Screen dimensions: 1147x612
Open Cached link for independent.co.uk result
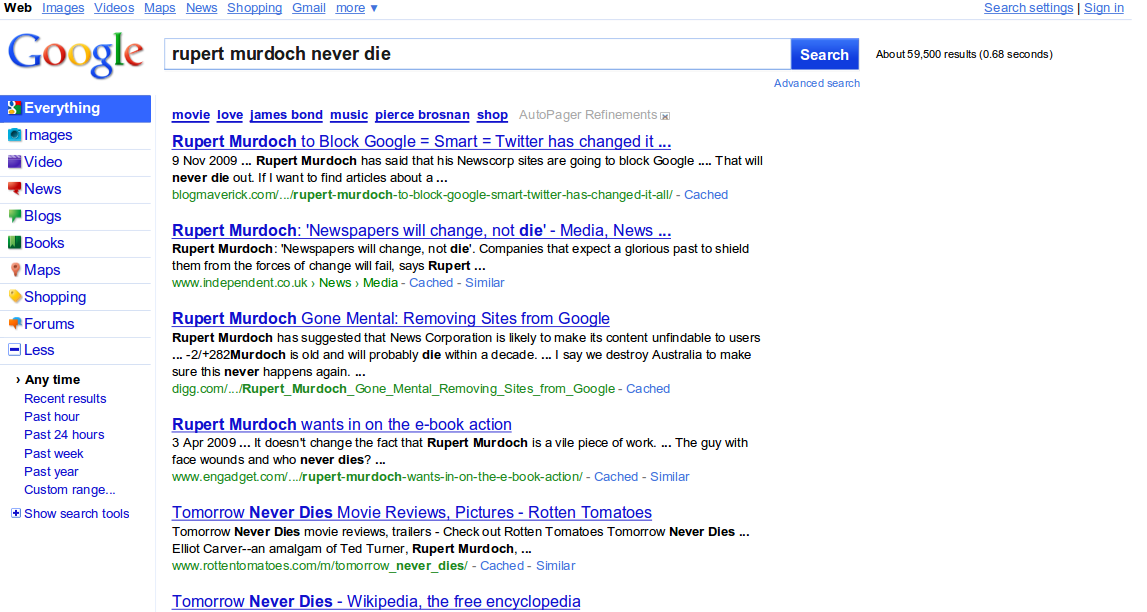pos(431,283)
